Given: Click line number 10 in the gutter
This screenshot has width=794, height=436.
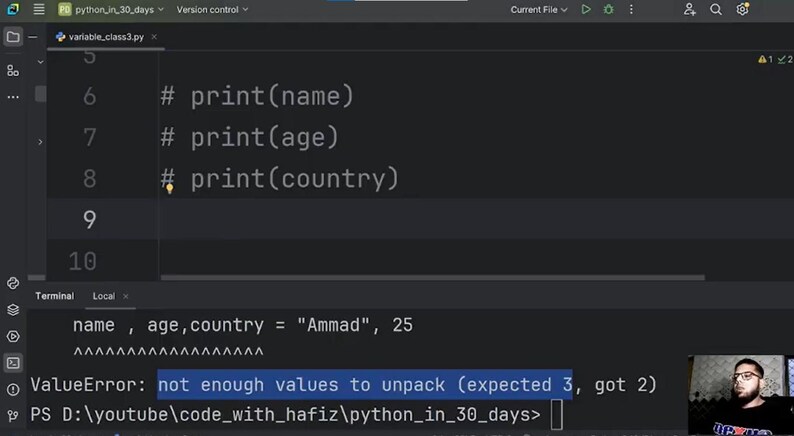Looking at the screenshot, I should pos(83,261).
